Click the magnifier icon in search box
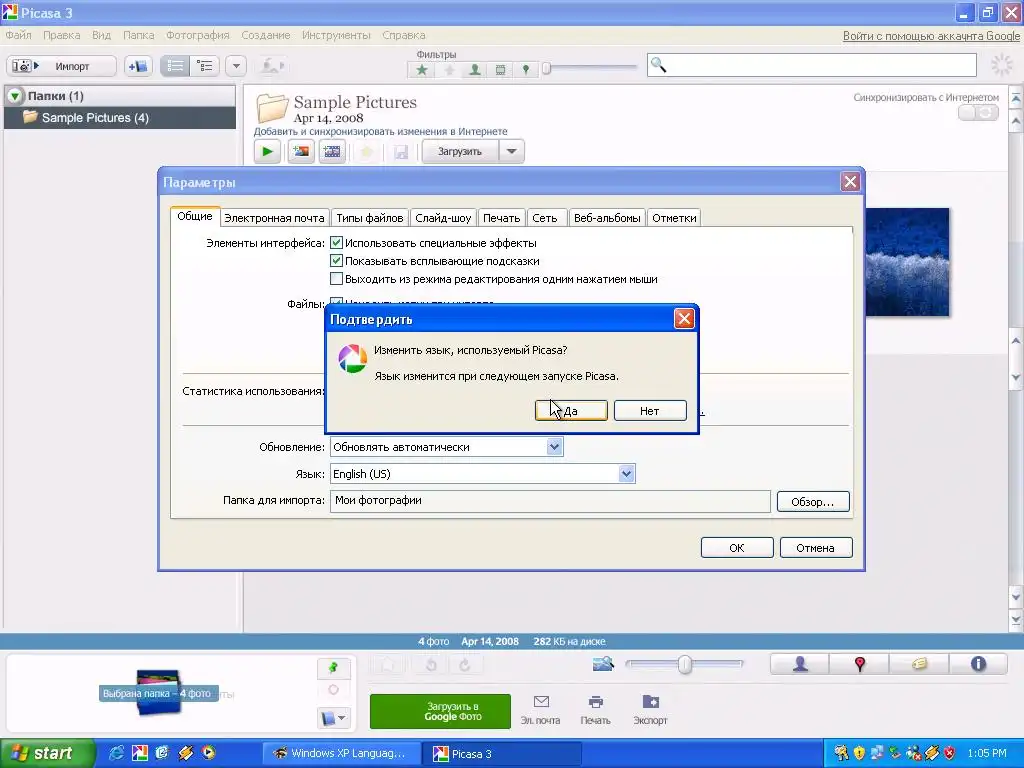Viewport: 1024px width, 768px height. coord(658,65)
